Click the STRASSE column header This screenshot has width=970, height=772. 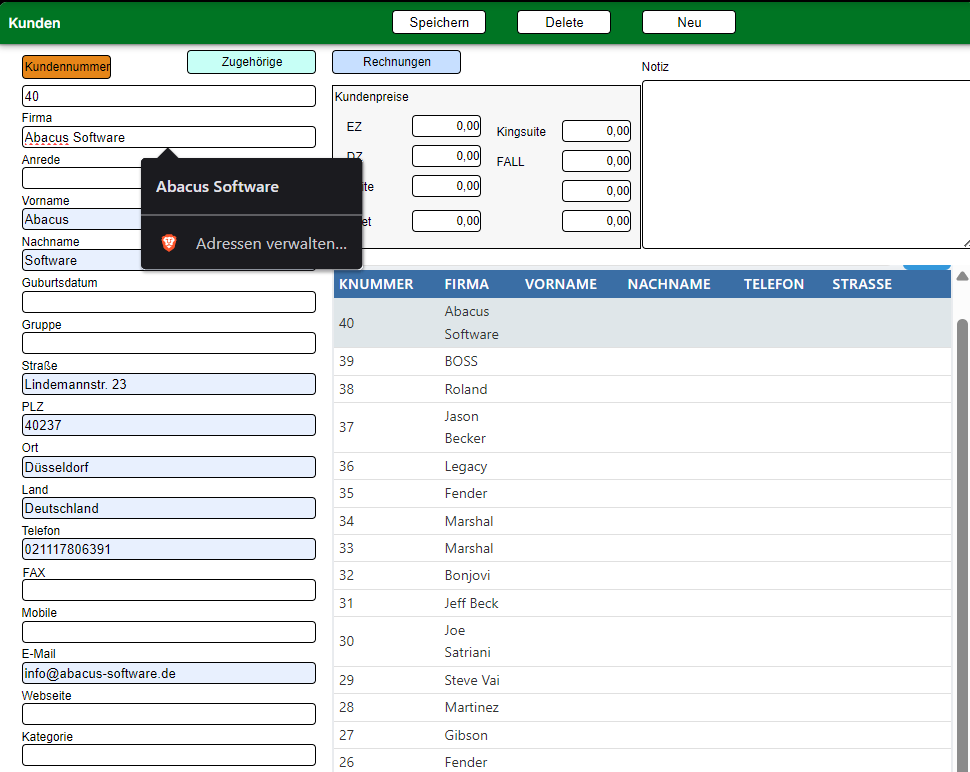click(862, 284)
